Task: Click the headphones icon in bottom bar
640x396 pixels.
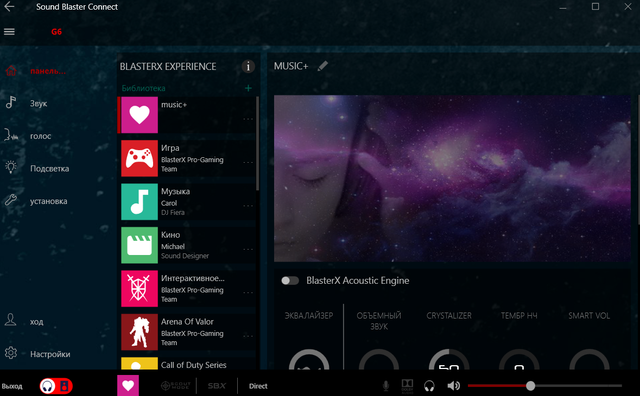Action: [429, 385]
